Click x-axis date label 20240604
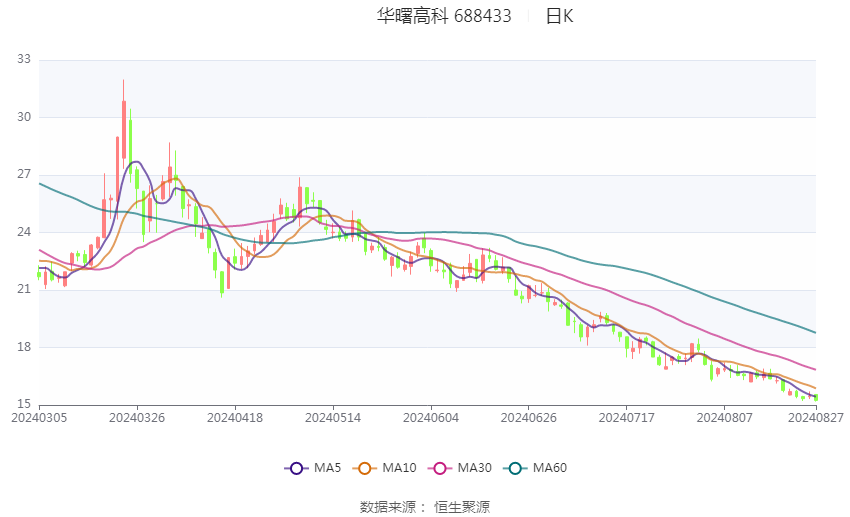Image resolution: width=850 pixels, height=517 pixels. [x=431, y=418]
